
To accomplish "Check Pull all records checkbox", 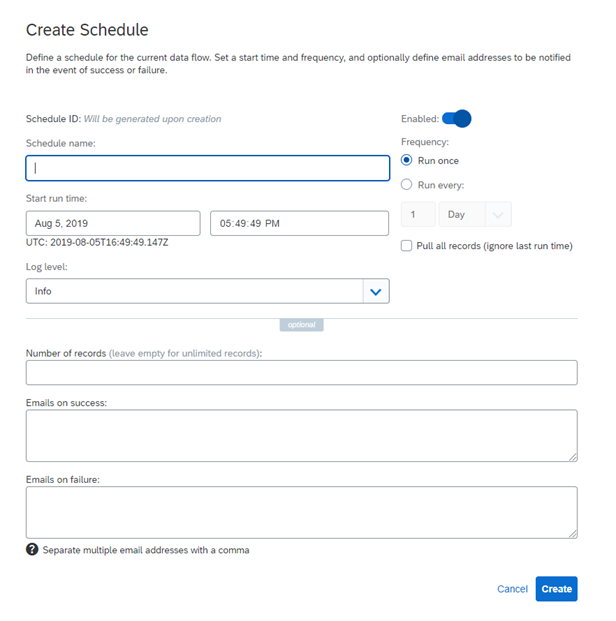I will click(x=406, y=246).
